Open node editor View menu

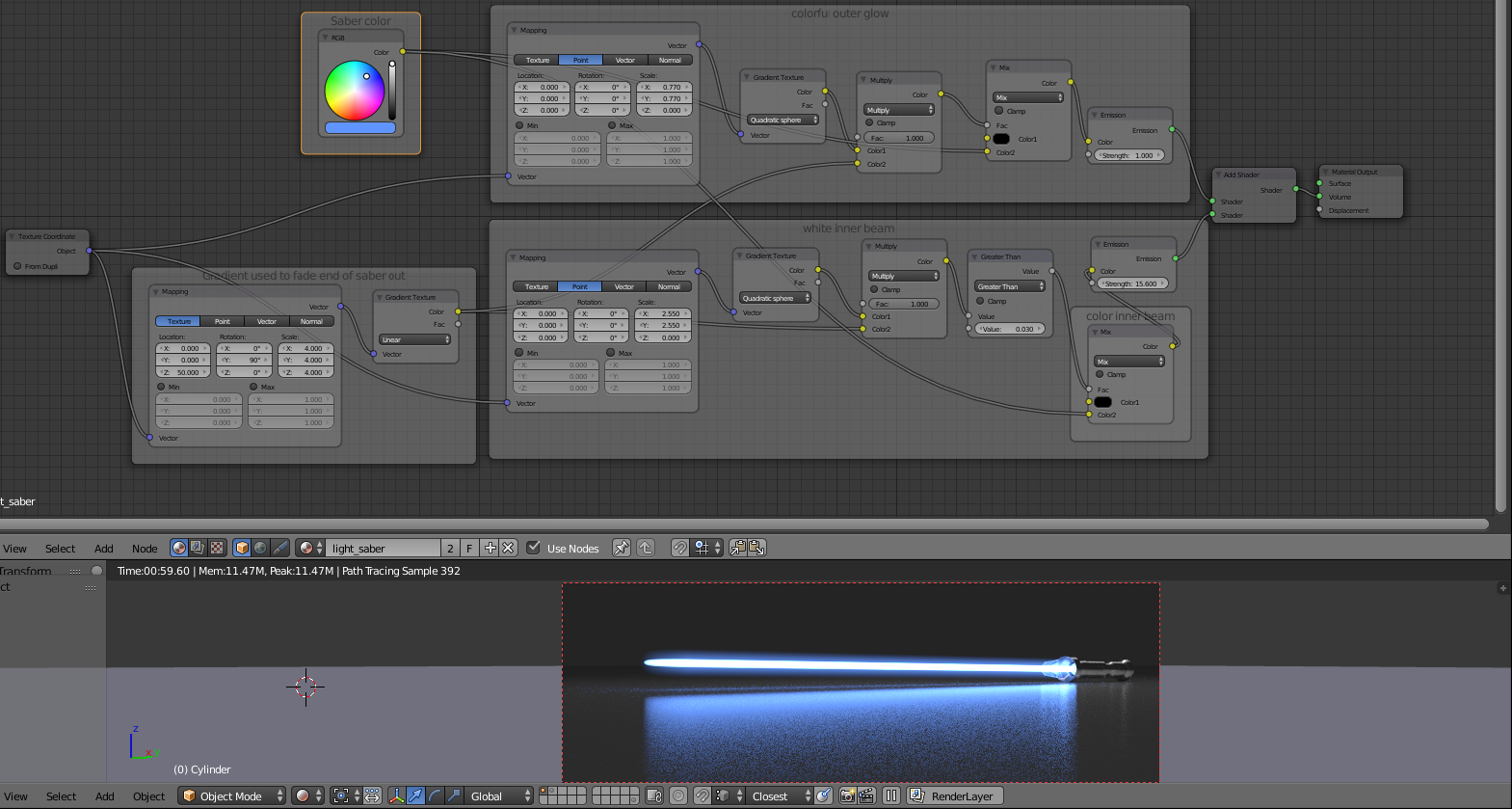click(15, 549)
